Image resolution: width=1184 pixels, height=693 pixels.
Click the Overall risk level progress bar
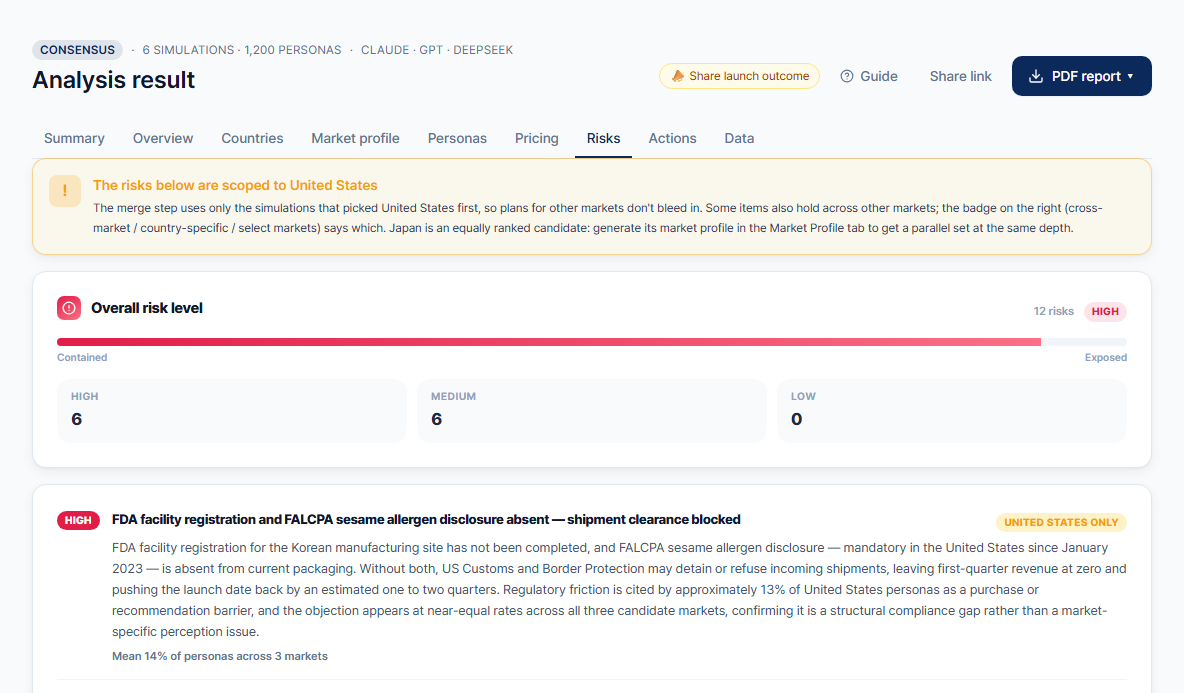point(592,342)
